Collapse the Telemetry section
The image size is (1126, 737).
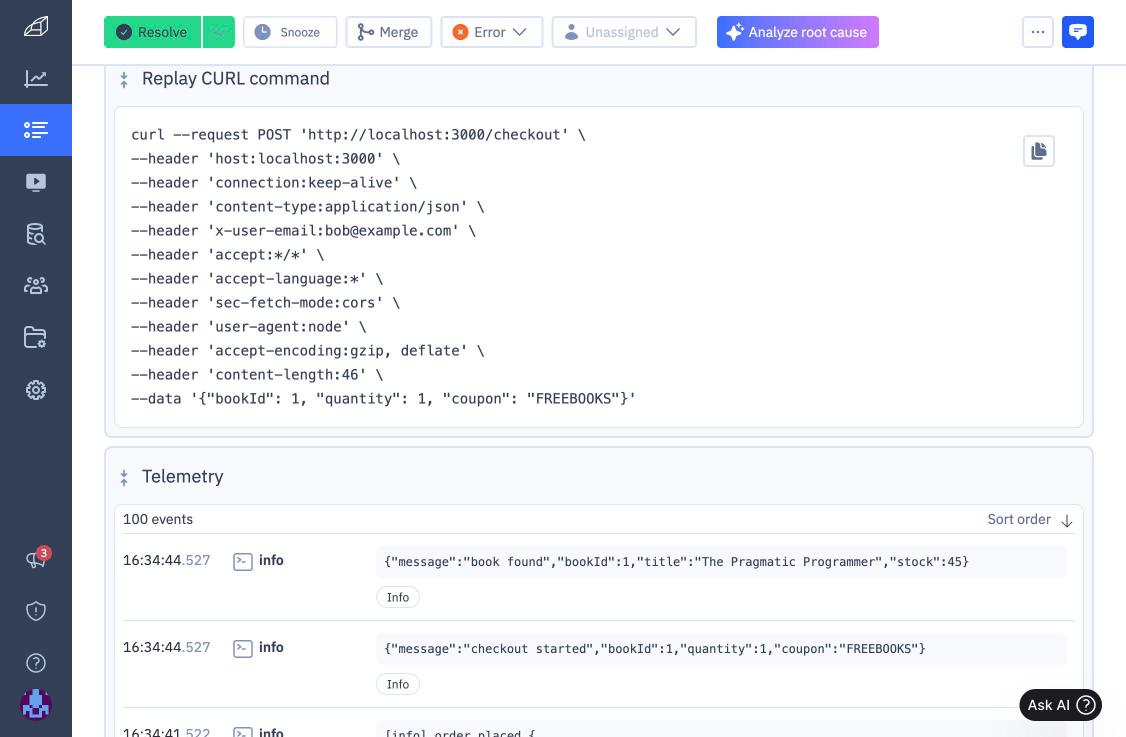click(124, 477)
